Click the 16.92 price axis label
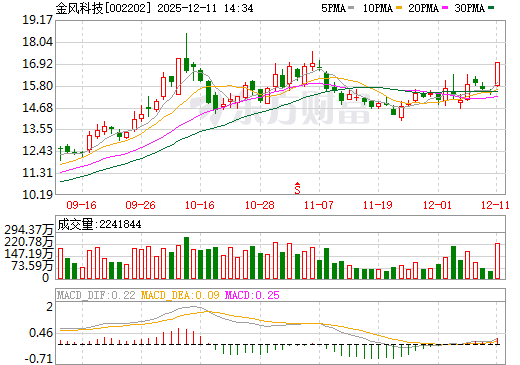This screenshot has height=365, width=520. (37, 64)
